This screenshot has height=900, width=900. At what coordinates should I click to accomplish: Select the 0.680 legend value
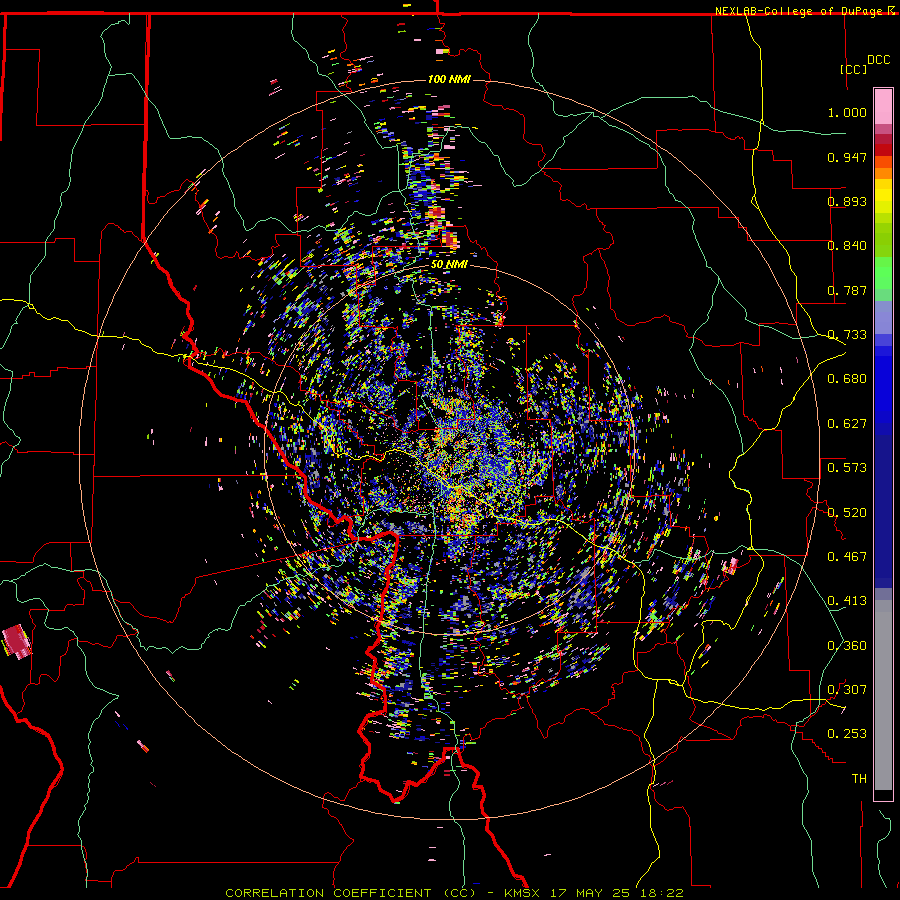[847, 379]
